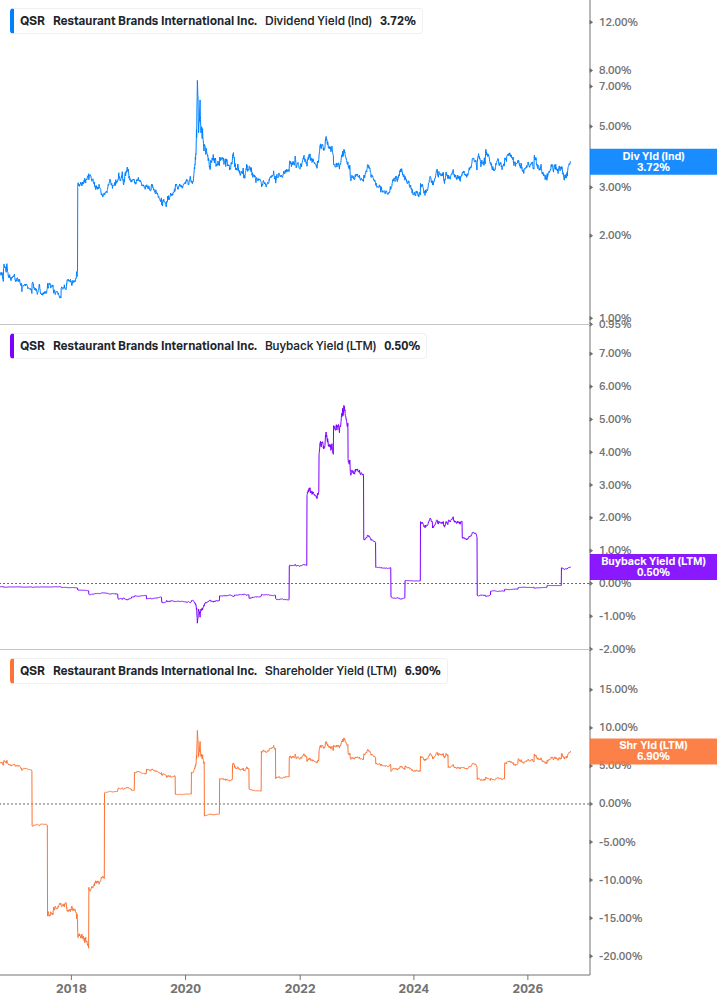Click the 2.00% tick on dividend yield axis
The image size is (717, 1005).
click(614, 235)
